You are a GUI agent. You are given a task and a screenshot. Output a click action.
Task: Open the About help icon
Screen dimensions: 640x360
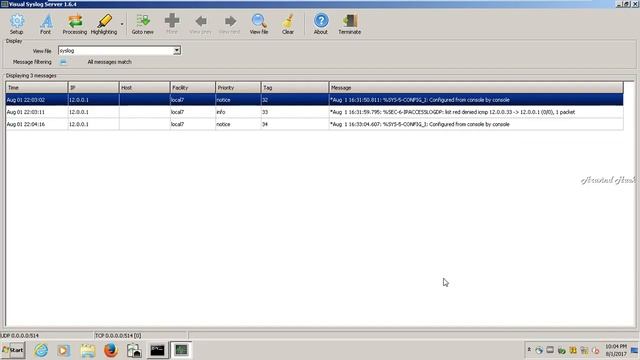tap(321, 24)
